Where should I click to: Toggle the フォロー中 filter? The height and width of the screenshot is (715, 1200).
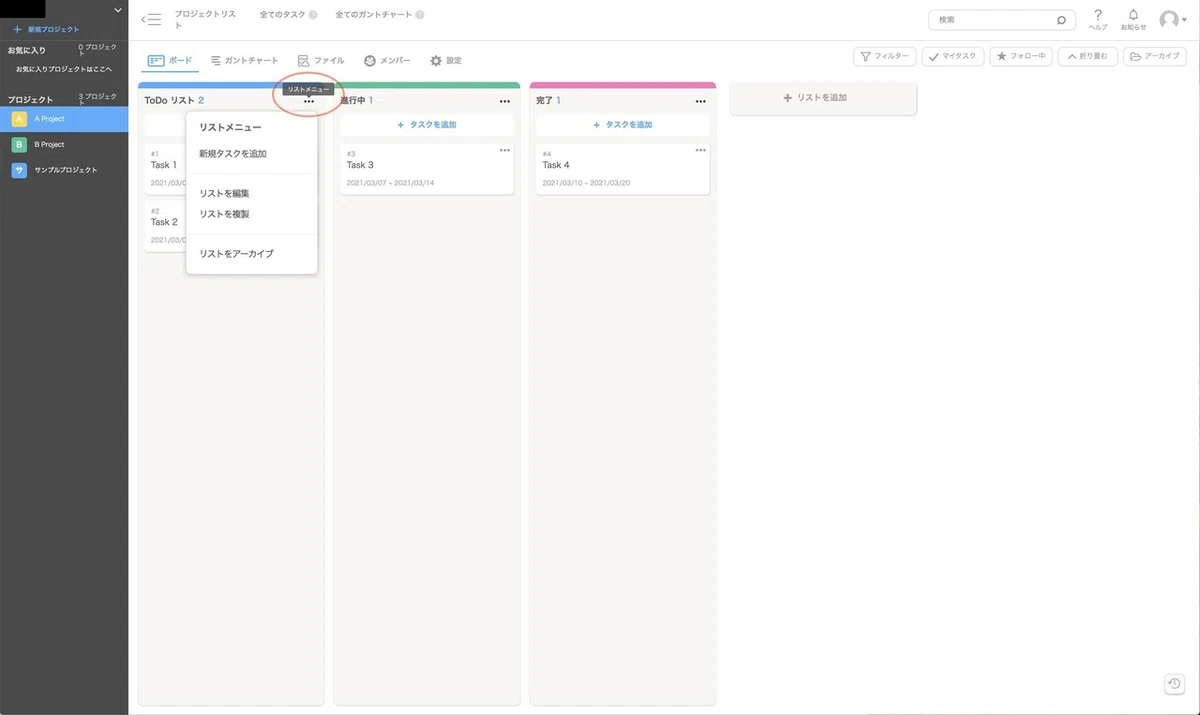1021,57
